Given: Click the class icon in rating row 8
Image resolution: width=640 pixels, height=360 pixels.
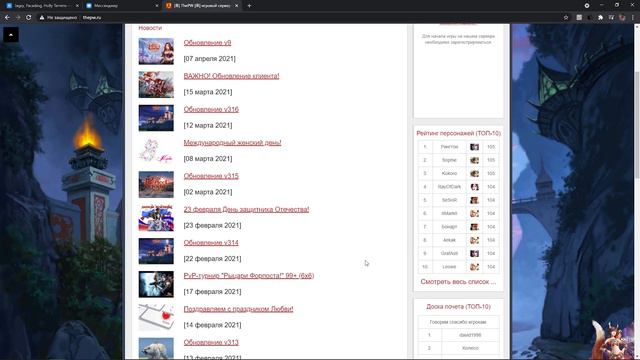Looking at the screenshot, I should coord(474,240).
